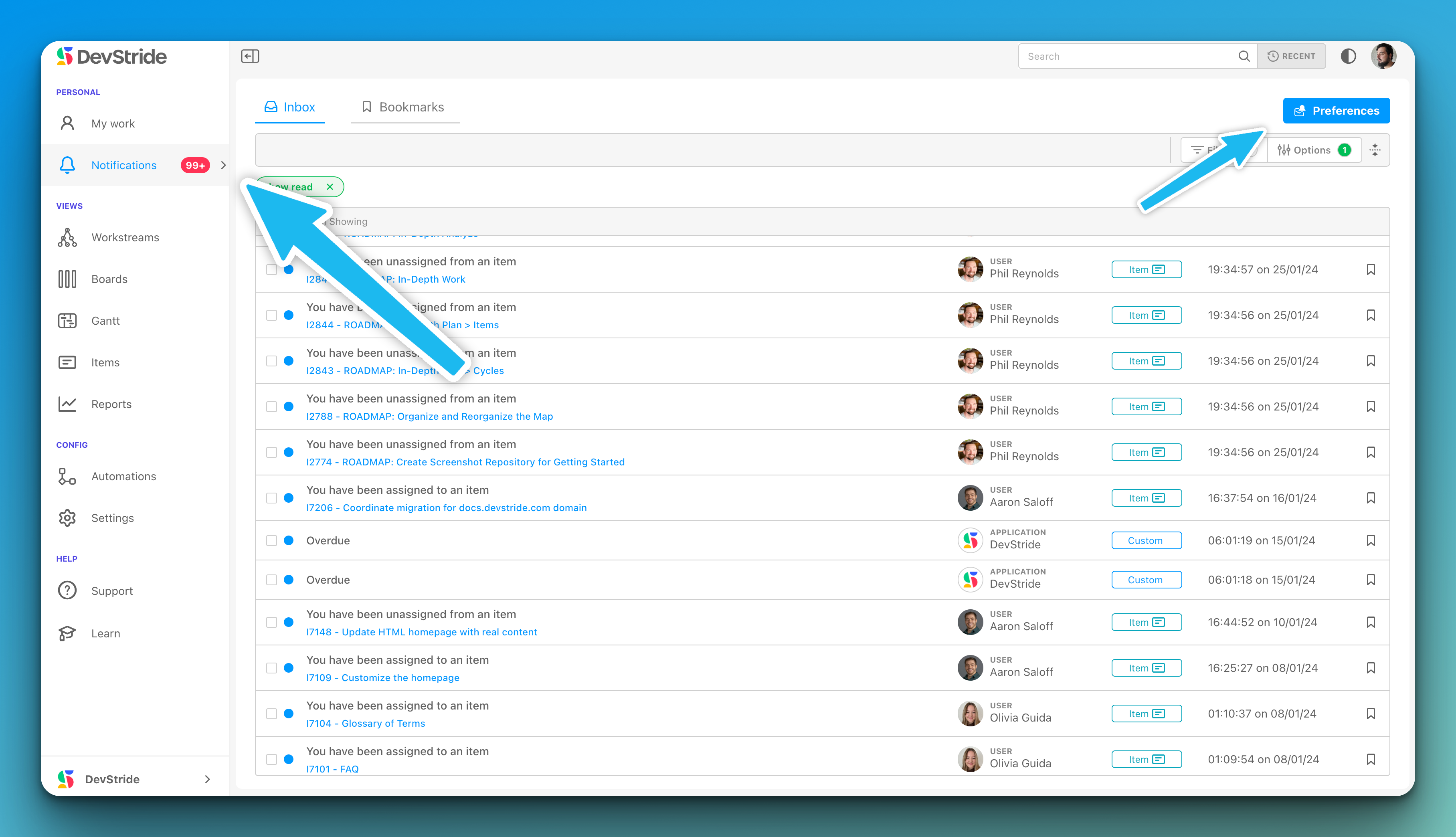Viewport: 1456px width, 837px height.
Task: Click the search magnifier icon
Action: (x=1243, y=56)
